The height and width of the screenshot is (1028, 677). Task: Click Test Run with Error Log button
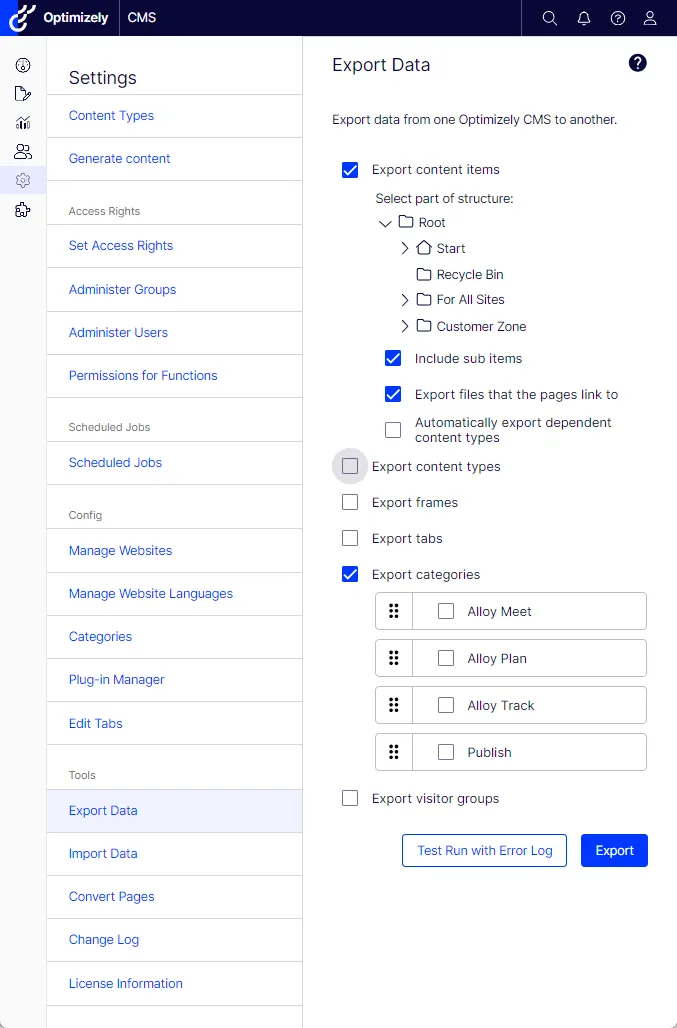[484, 850]
